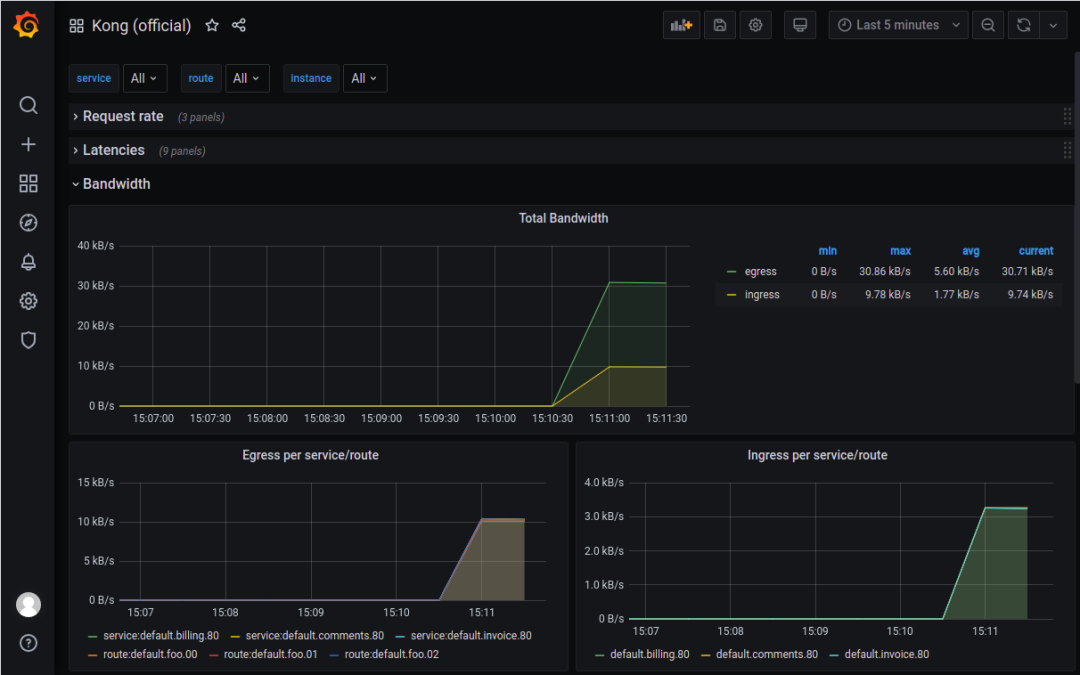Expand the Latencies row
Screen dimensions: 1080x675
pos(113,150)
